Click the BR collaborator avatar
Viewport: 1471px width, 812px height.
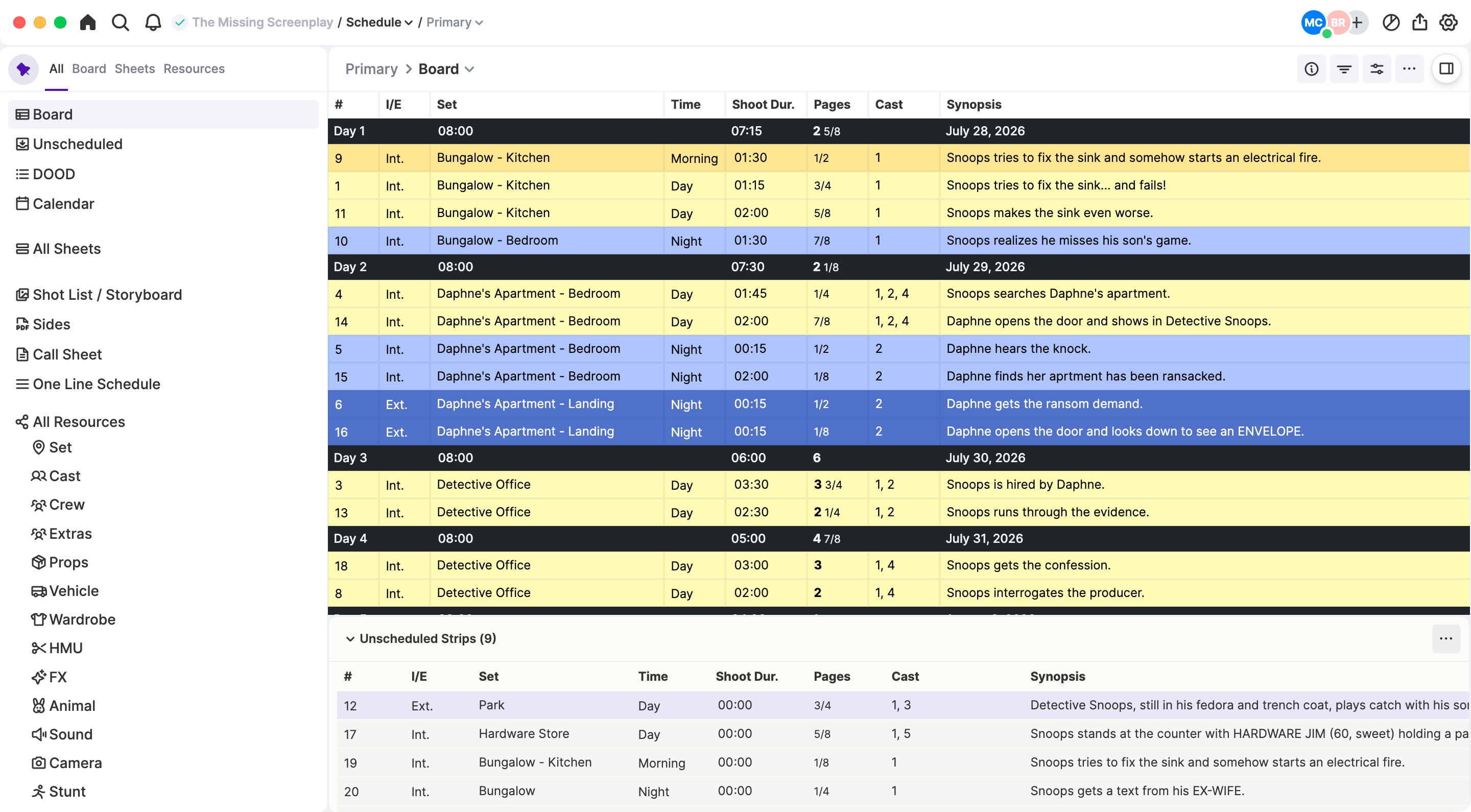[x=1337, y=22]
